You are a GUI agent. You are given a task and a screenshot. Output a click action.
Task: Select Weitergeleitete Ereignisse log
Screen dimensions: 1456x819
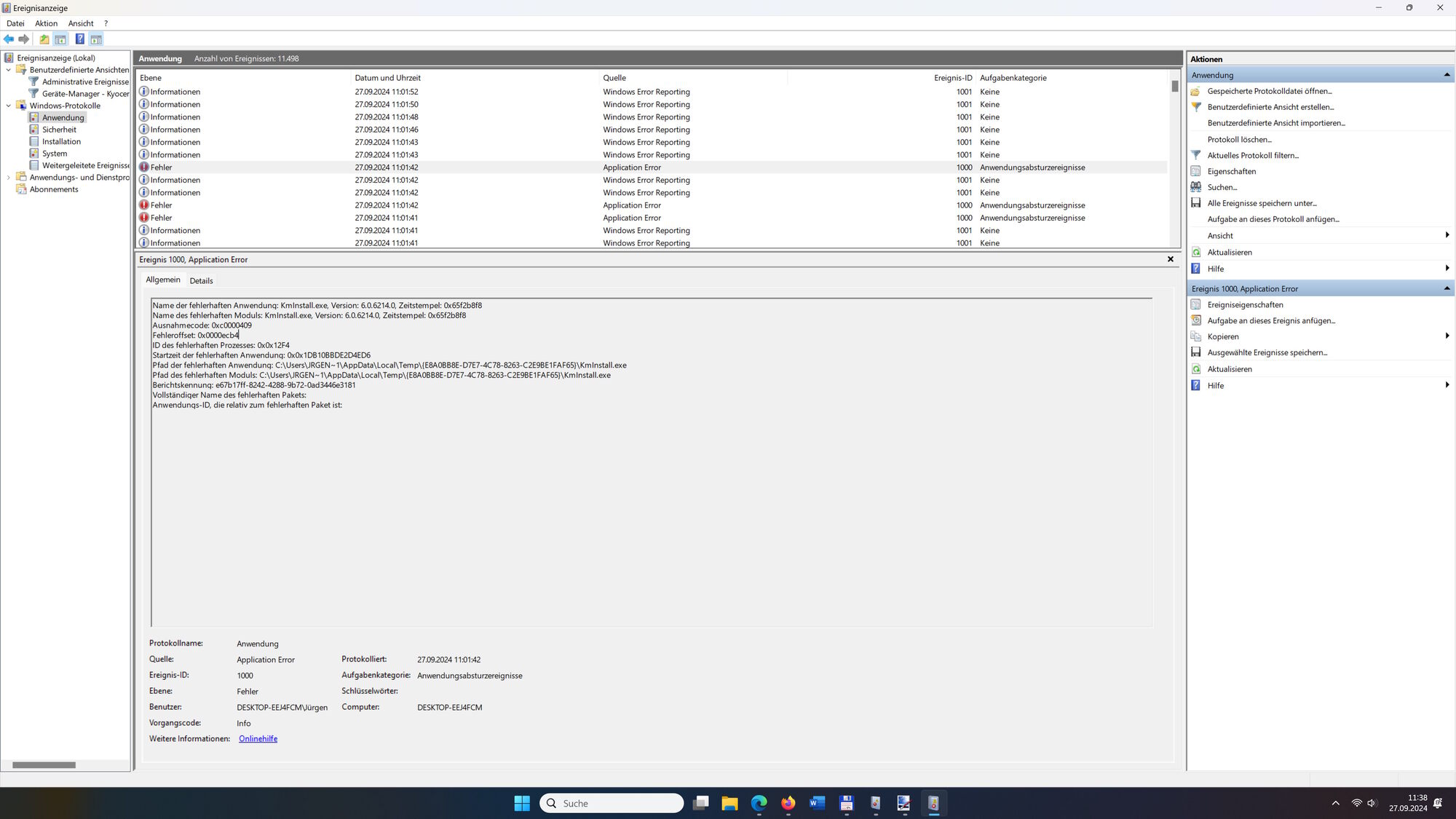(85, 165)
